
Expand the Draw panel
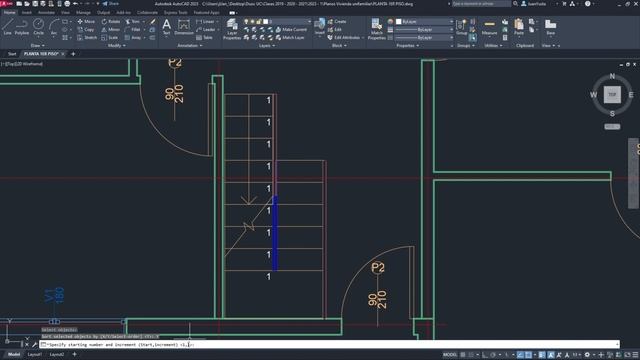38,46
